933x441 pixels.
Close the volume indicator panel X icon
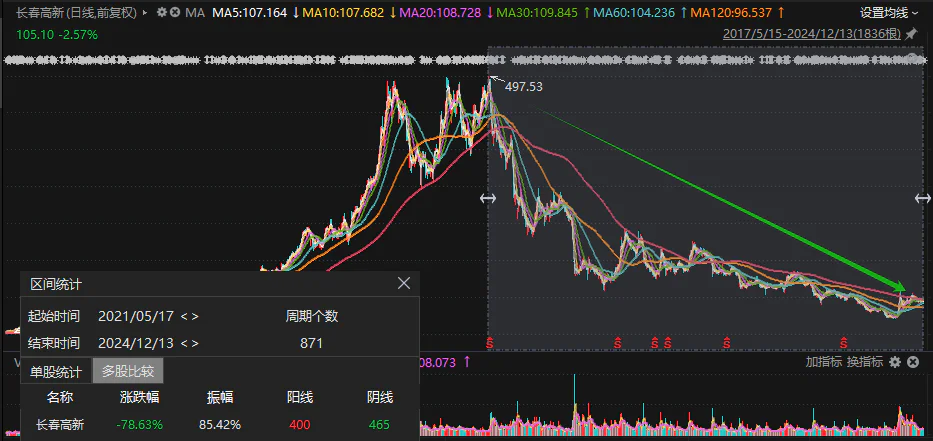pos(912,361)
